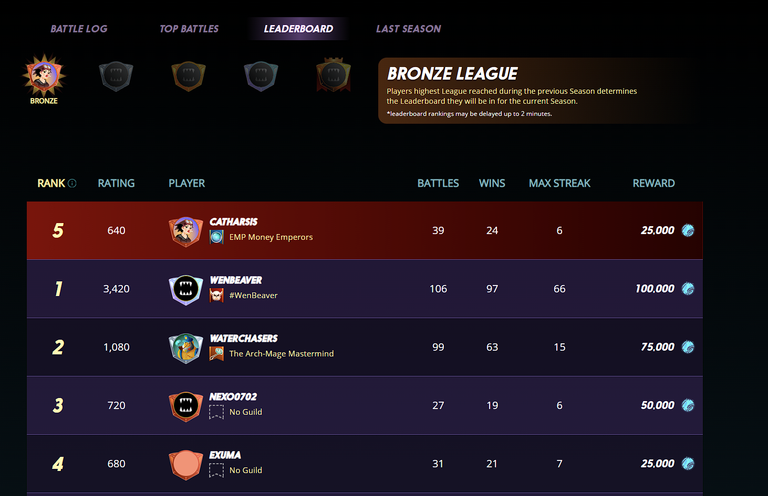Open EXUMA player name link

coord(225,455)
